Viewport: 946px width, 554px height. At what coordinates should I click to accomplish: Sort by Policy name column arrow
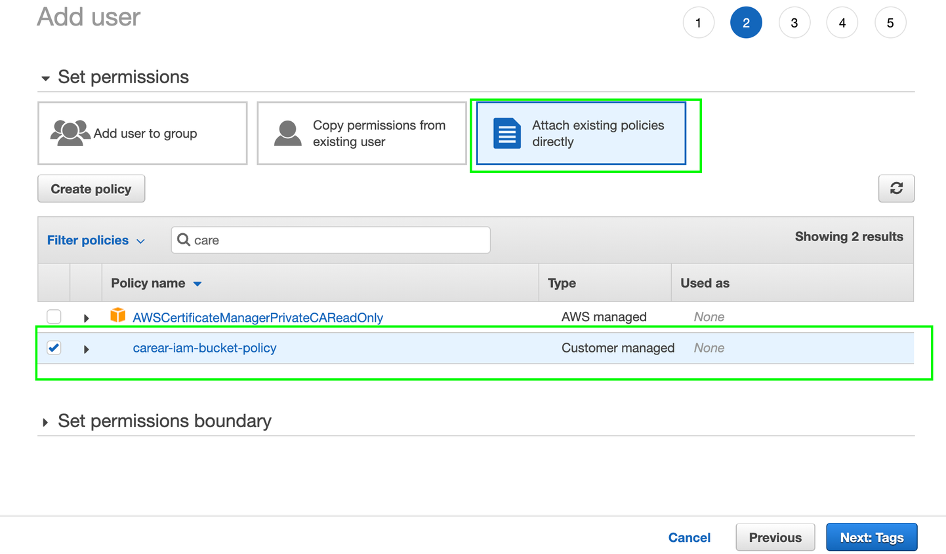197,284
